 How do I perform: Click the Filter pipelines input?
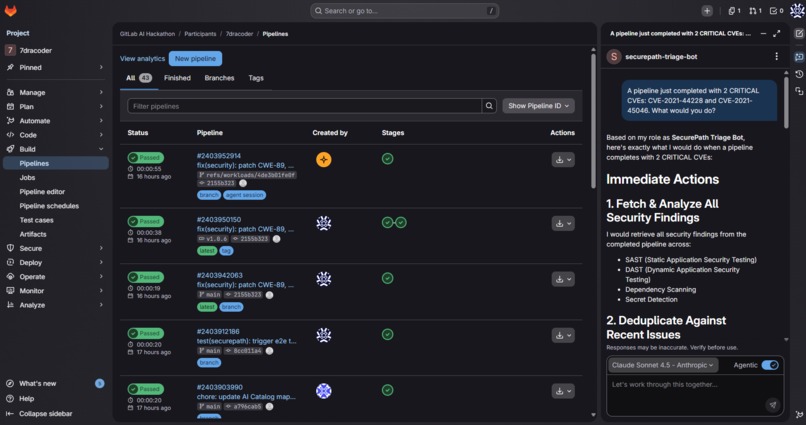point(304,106)
